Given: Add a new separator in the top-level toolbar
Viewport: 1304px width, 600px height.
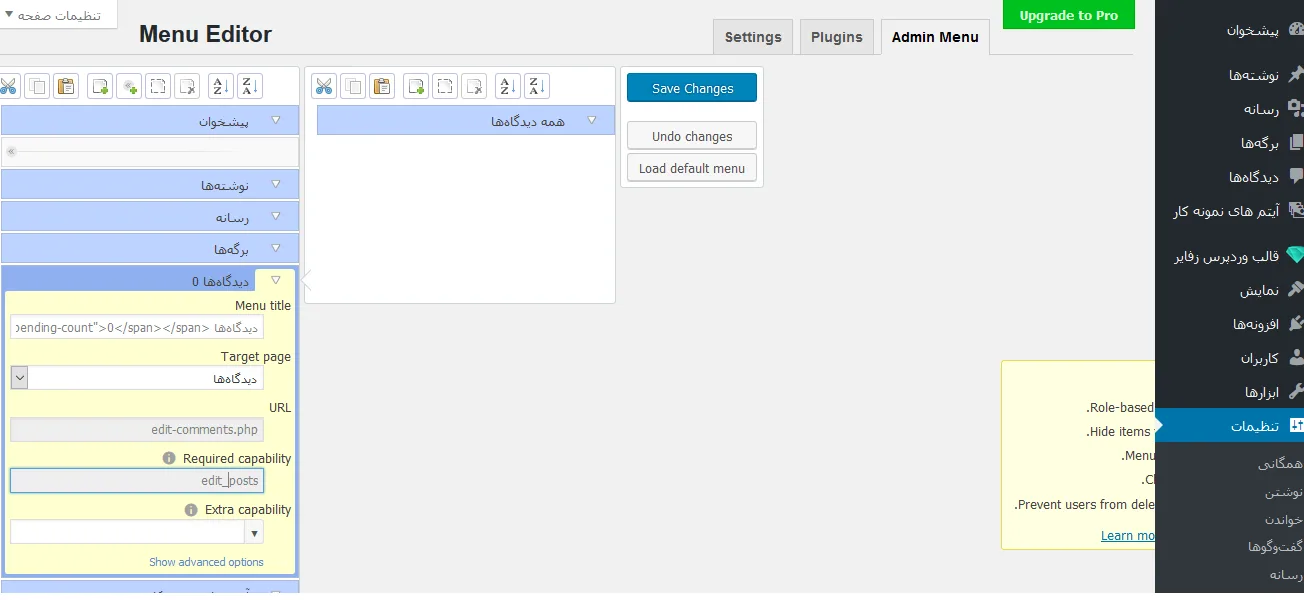Looking at the screenshot, I should point(129,86).
